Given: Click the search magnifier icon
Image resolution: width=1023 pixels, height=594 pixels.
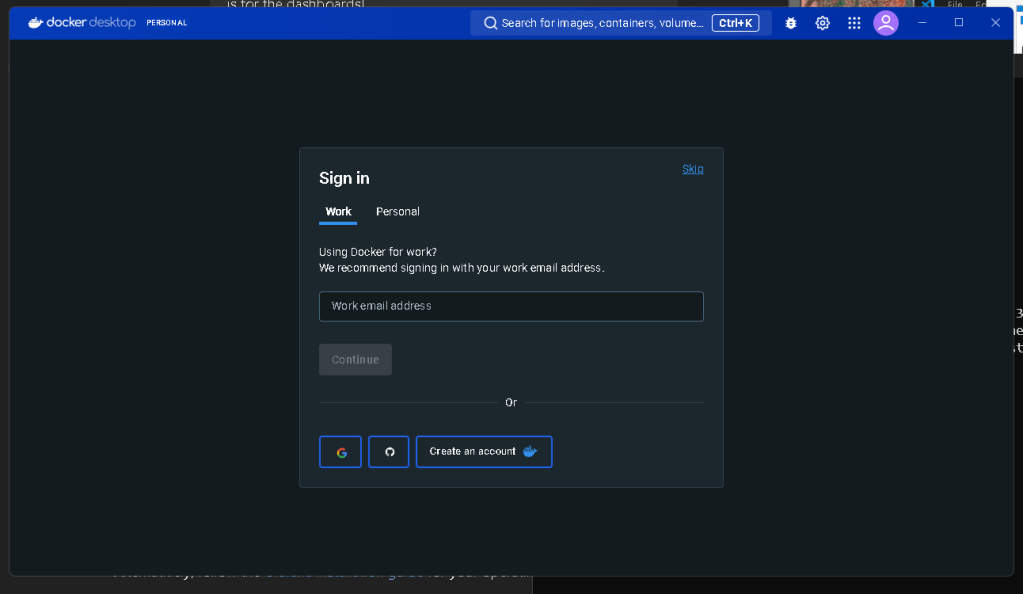Looking at the screenshot, I should point(490,23).
